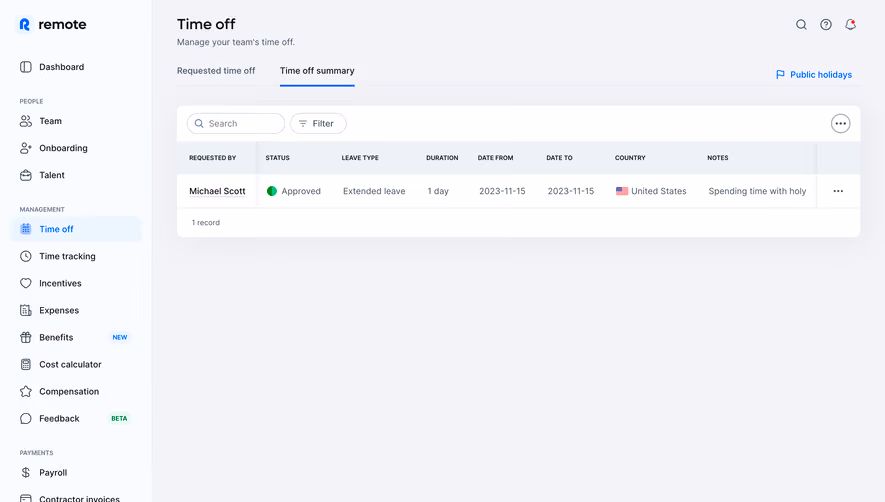Click the Date To column header
The image size is (885, 502).
click(x=559, y=158)
